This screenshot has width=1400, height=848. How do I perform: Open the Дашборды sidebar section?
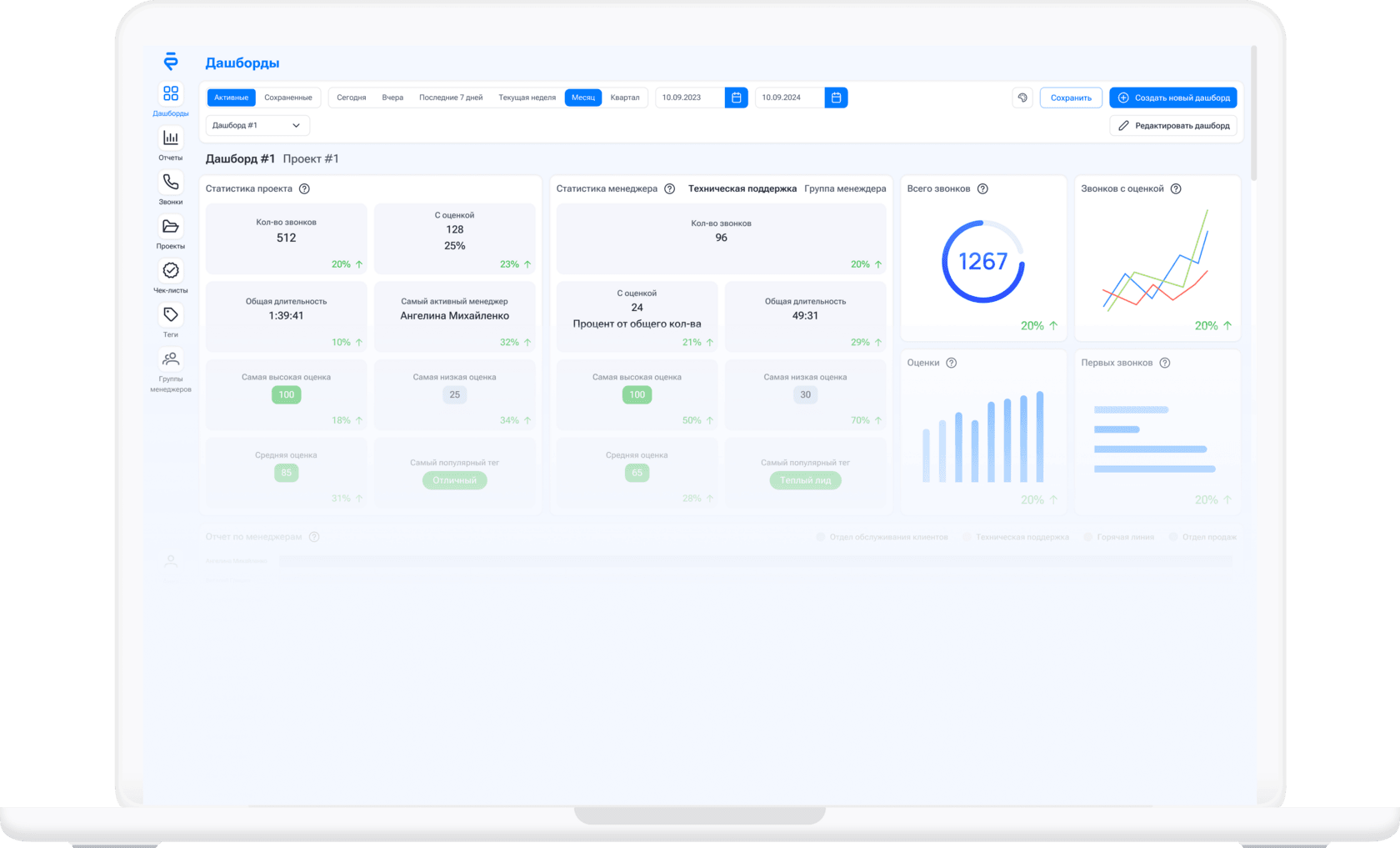[171, 100]
